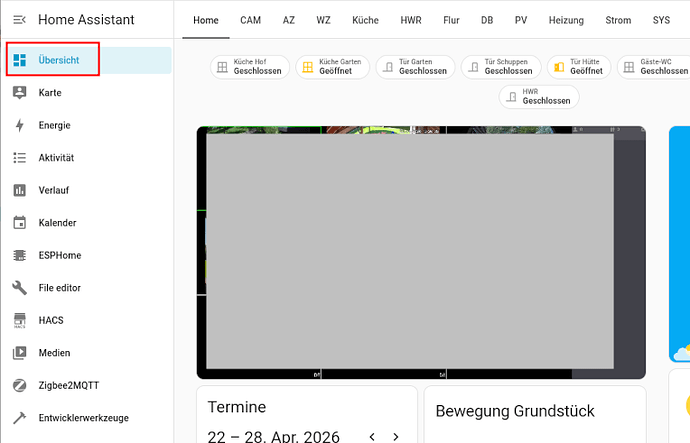Image resolution: width=690 pixels, height=443 pixels.
Task: Open the Kalender calendar icon
Action: coord(19,223)
